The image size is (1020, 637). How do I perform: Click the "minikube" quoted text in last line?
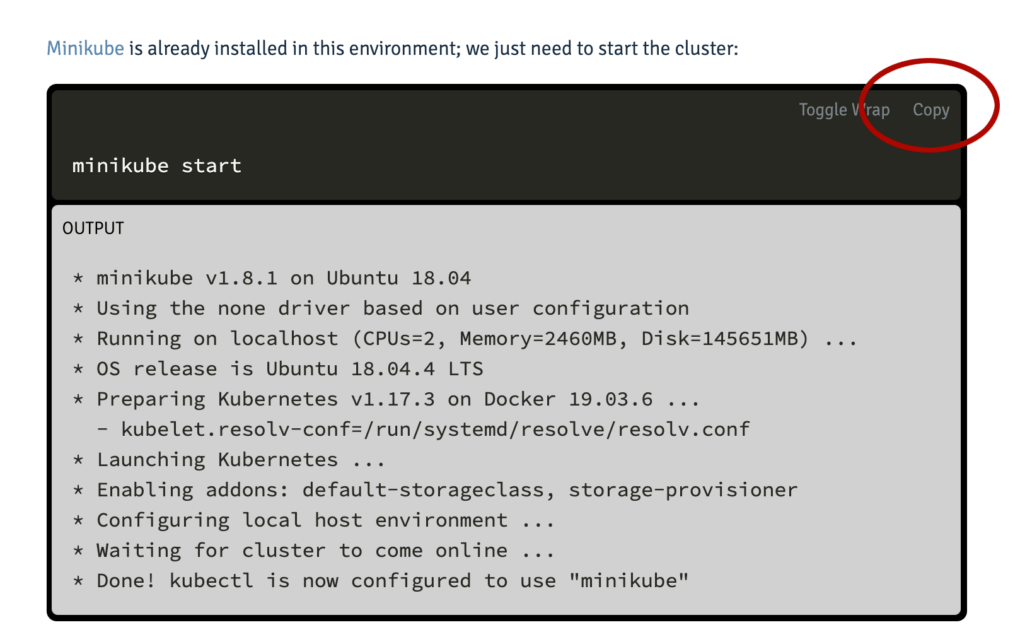[628, 580]
